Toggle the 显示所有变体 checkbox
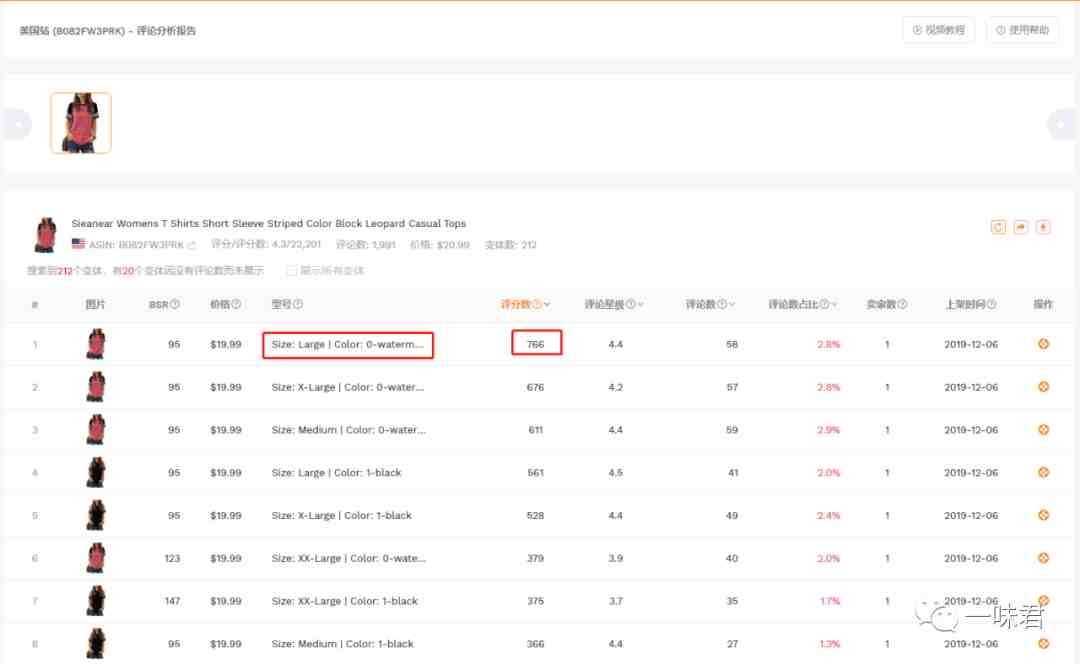 (291, 271)
